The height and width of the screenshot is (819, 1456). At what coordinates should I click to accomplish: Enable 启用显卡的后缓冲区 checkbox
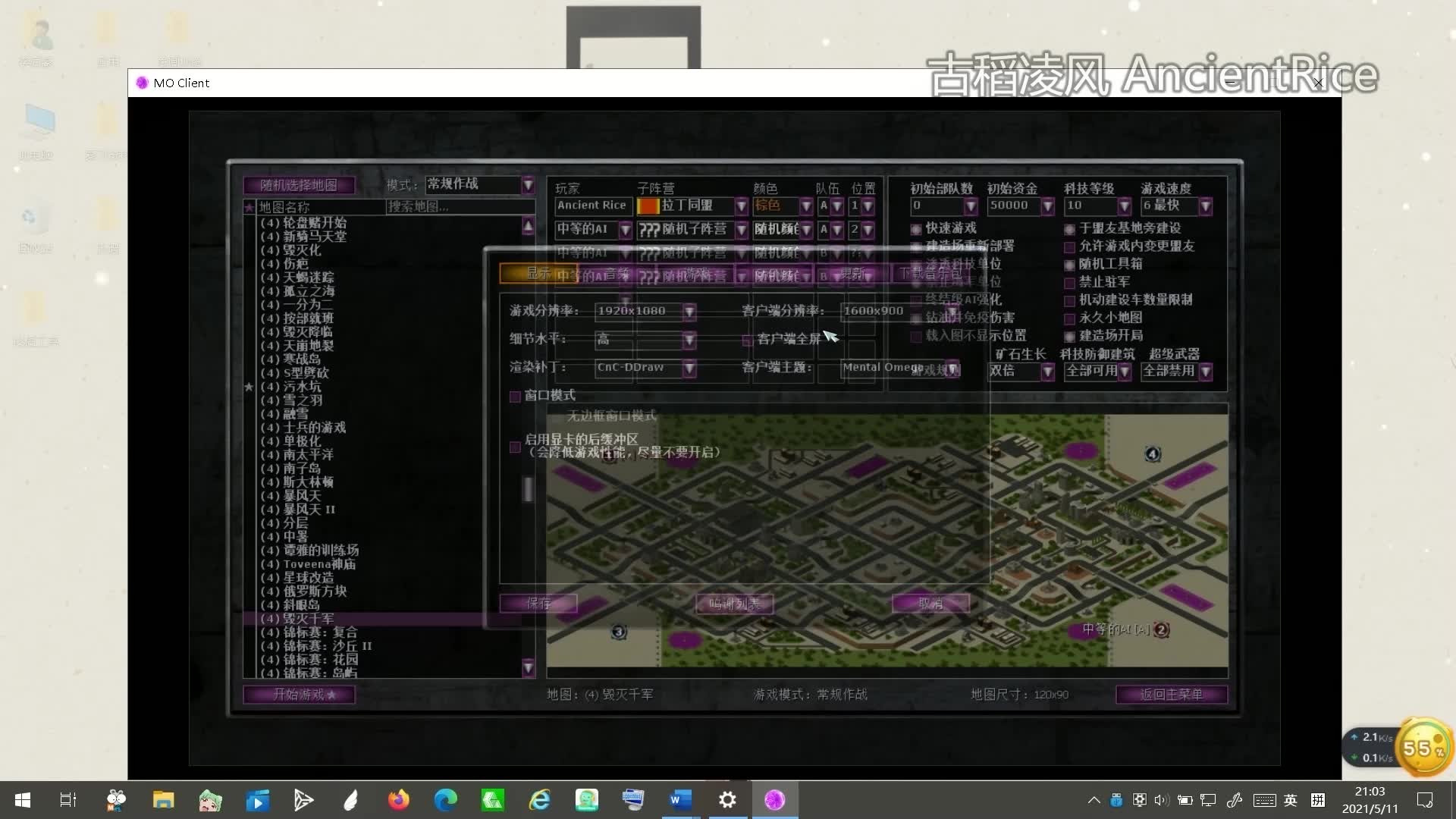pos(515,447)
